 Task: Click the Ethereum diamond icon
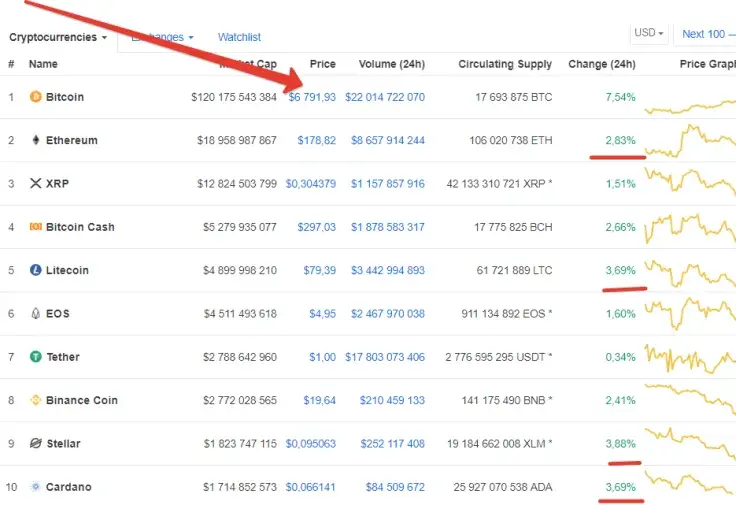36,140
